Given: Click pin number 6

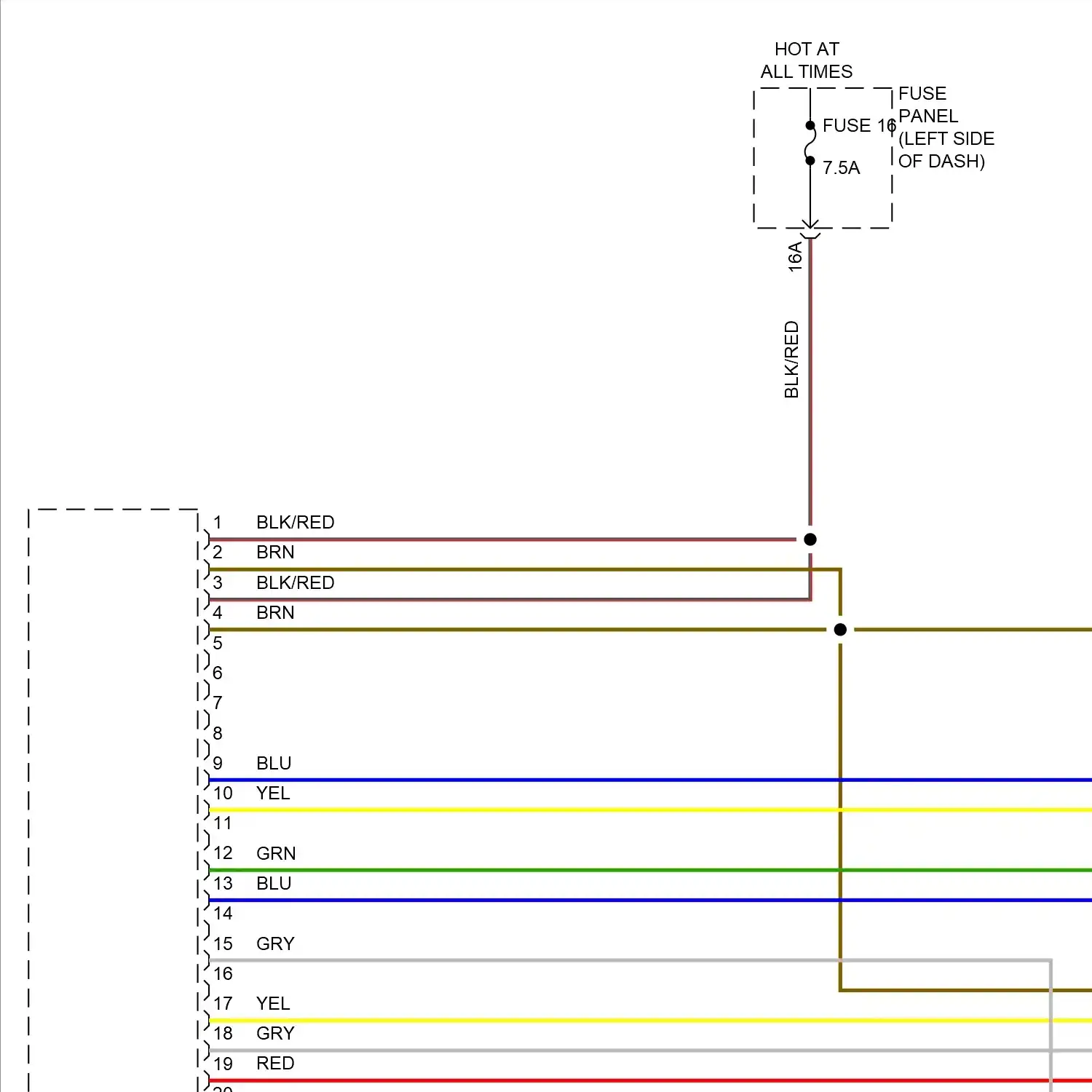Looking at the screenshot, I should coord(218,673).
